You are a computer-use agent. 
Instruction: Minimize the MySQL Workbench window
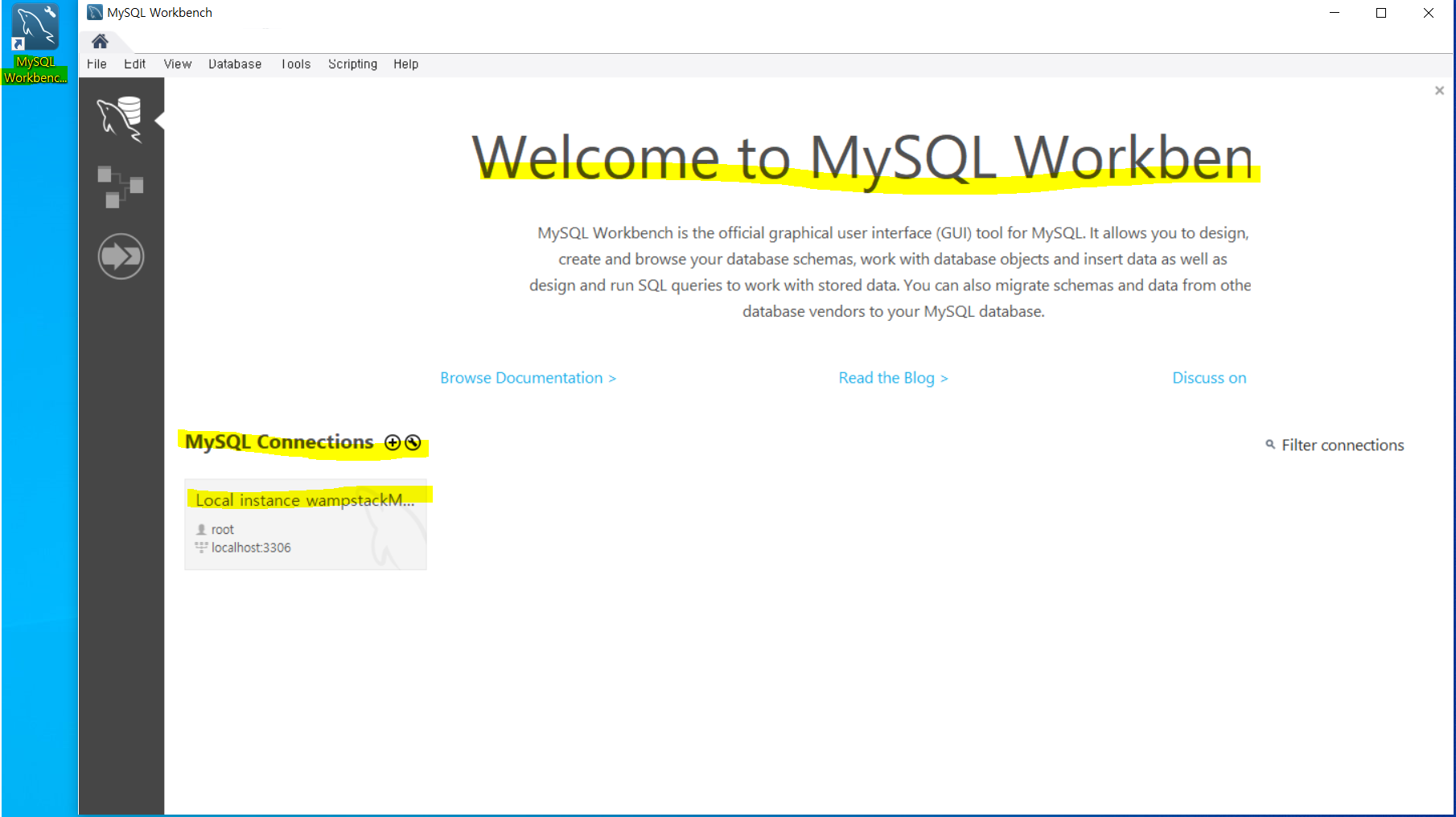1335,13
